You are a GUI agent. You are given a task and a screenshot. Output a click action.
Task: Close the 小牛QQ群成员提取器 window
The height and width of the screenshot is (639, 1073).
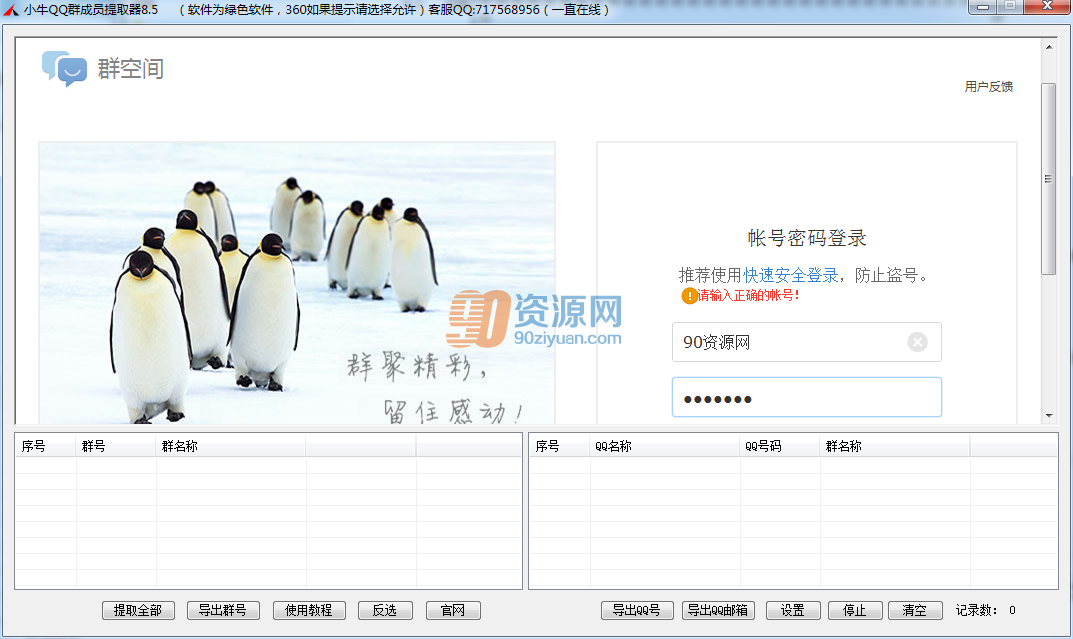point(1047,7)
